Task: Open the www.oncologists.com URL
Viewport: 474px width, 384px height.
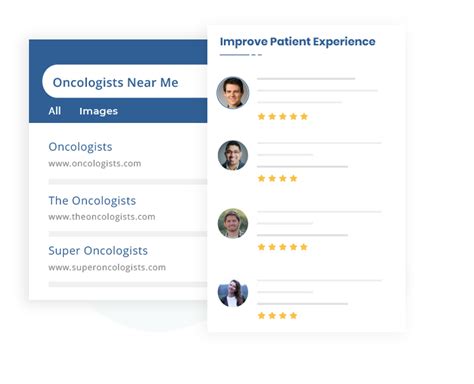Action: (x=95, y=163)
